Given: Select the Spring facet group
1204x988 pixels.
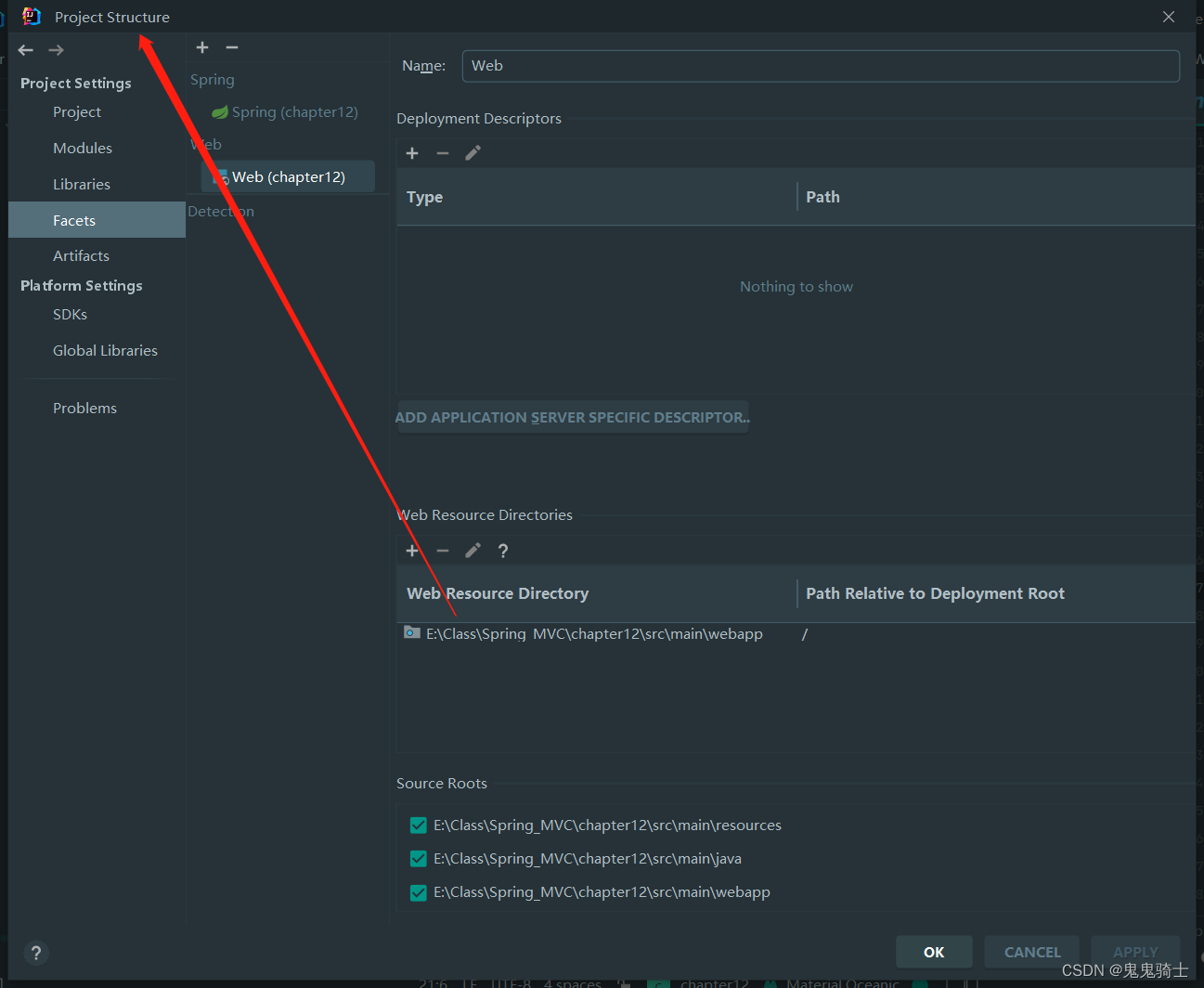Looking at the screenshot, I should pyautogui.click(x=213, y=80).
